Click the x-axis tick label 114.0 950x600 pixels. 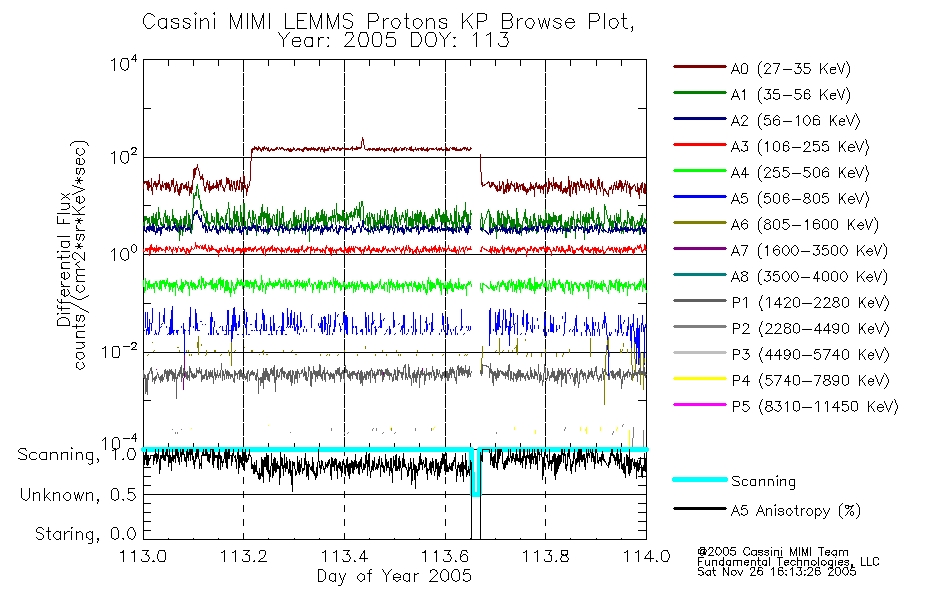[646, 556]
